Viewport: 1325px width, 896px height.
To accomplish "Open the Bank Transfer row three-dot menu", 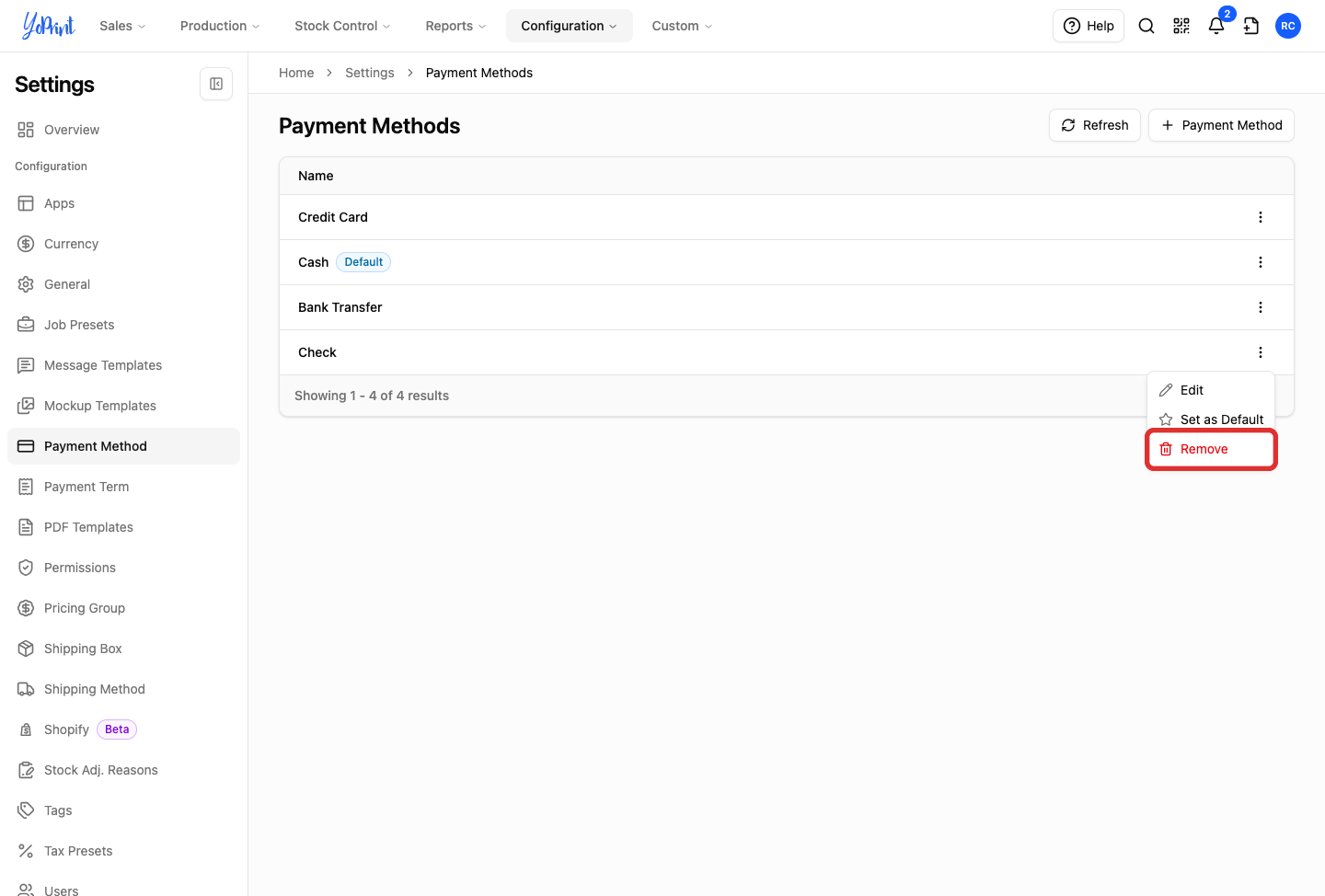I will pos(1261,307).
